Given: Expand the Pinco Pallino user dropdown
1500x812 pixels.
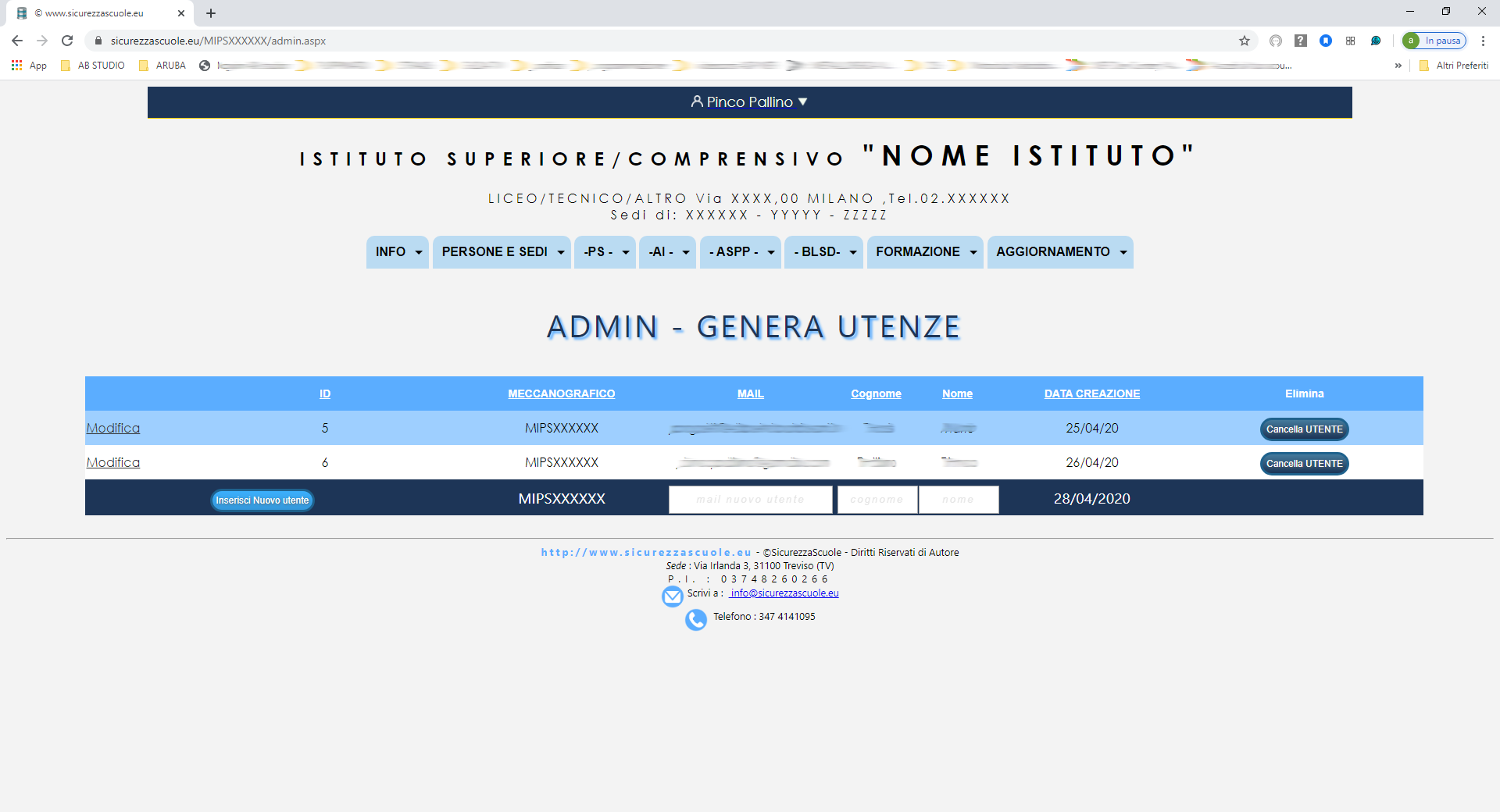Looking at the screenshot, I should (x=749, y=102).
